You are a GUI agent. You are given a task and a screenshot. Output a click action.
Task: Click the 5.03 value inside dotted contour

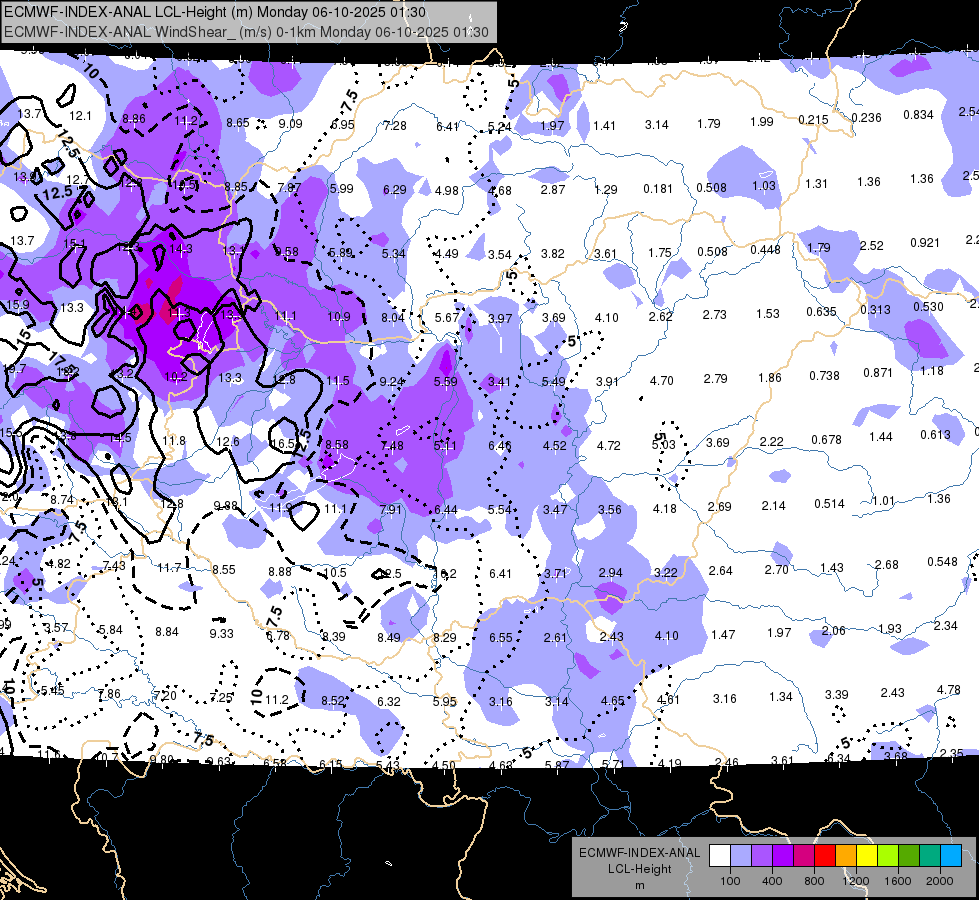tap(664, 445)
